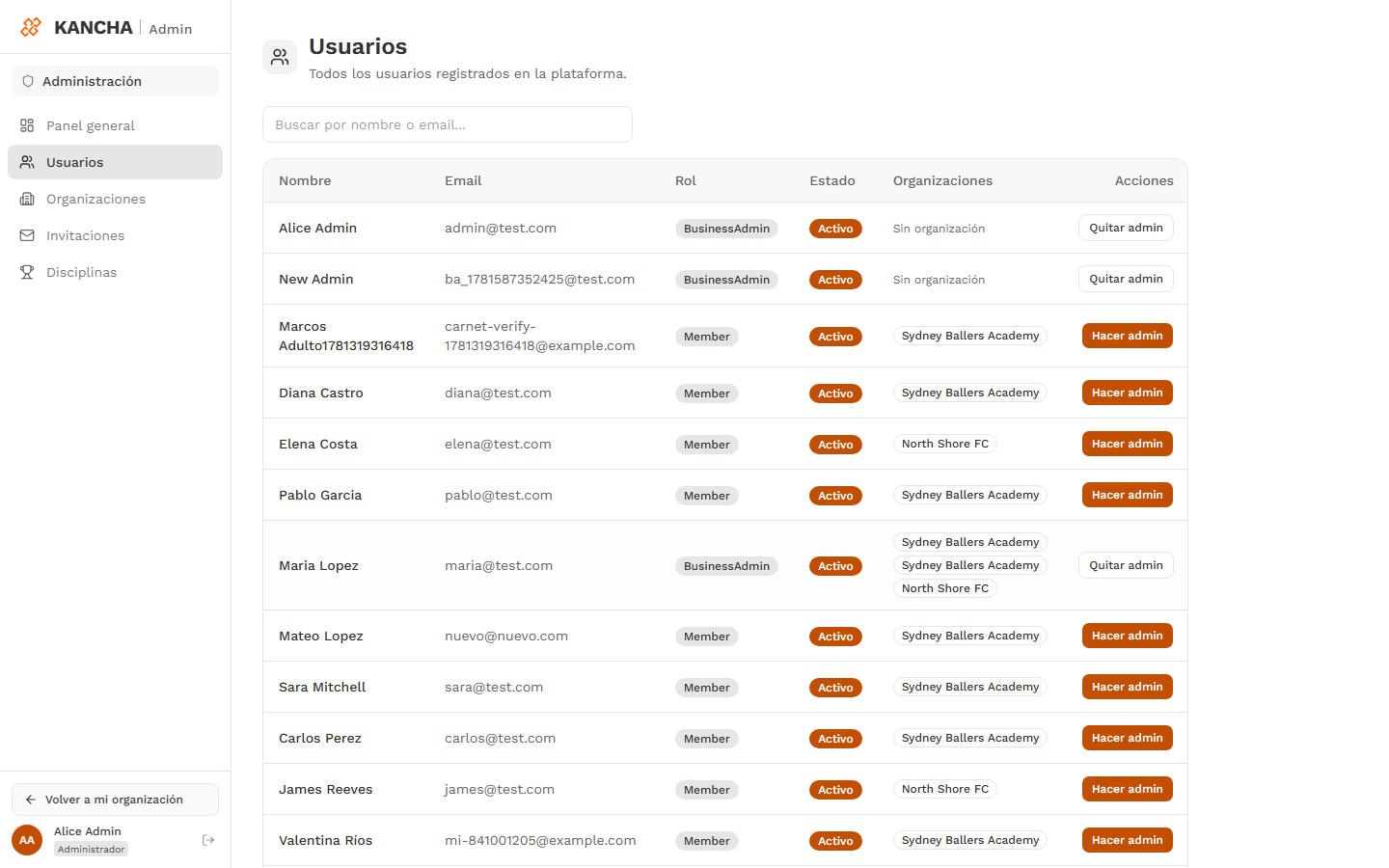The image size is (1389, 868).
Task: Click diana@test.com email cell
Action: coord(498,393)
